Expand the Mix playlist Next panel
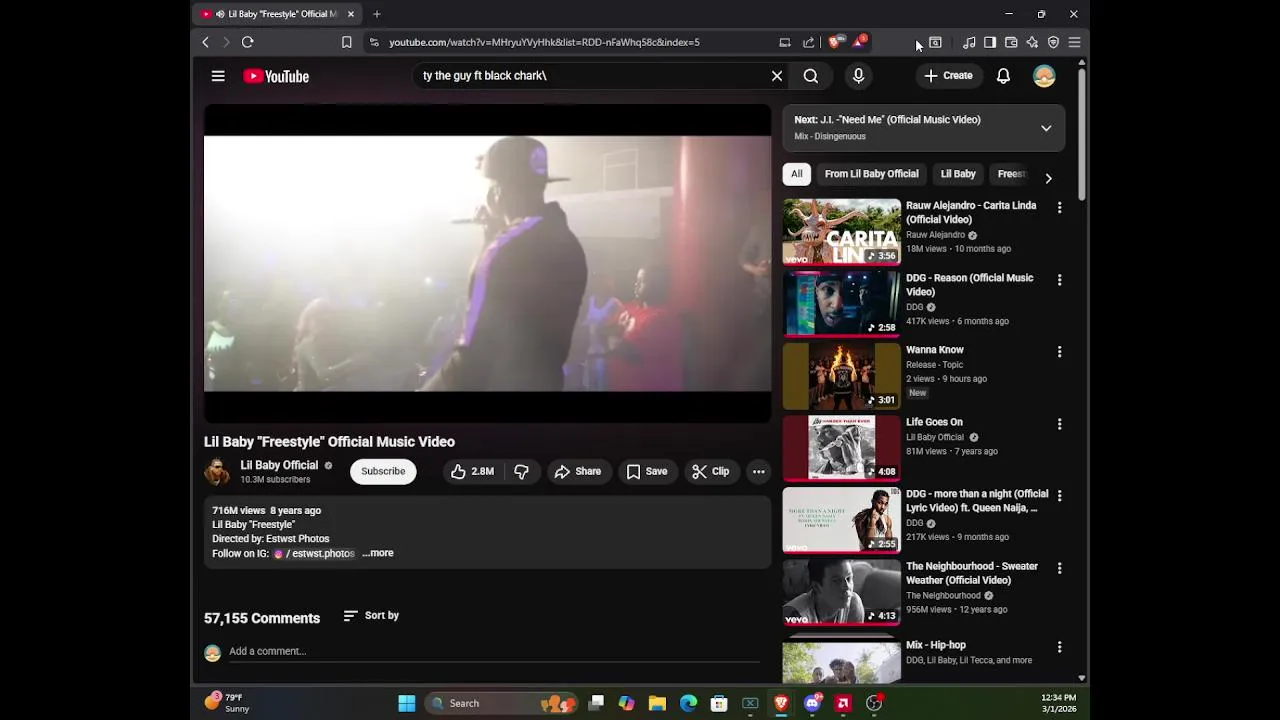This screenshot has height=720, width=1280. pyautogui.click(x=1046, y=128)
